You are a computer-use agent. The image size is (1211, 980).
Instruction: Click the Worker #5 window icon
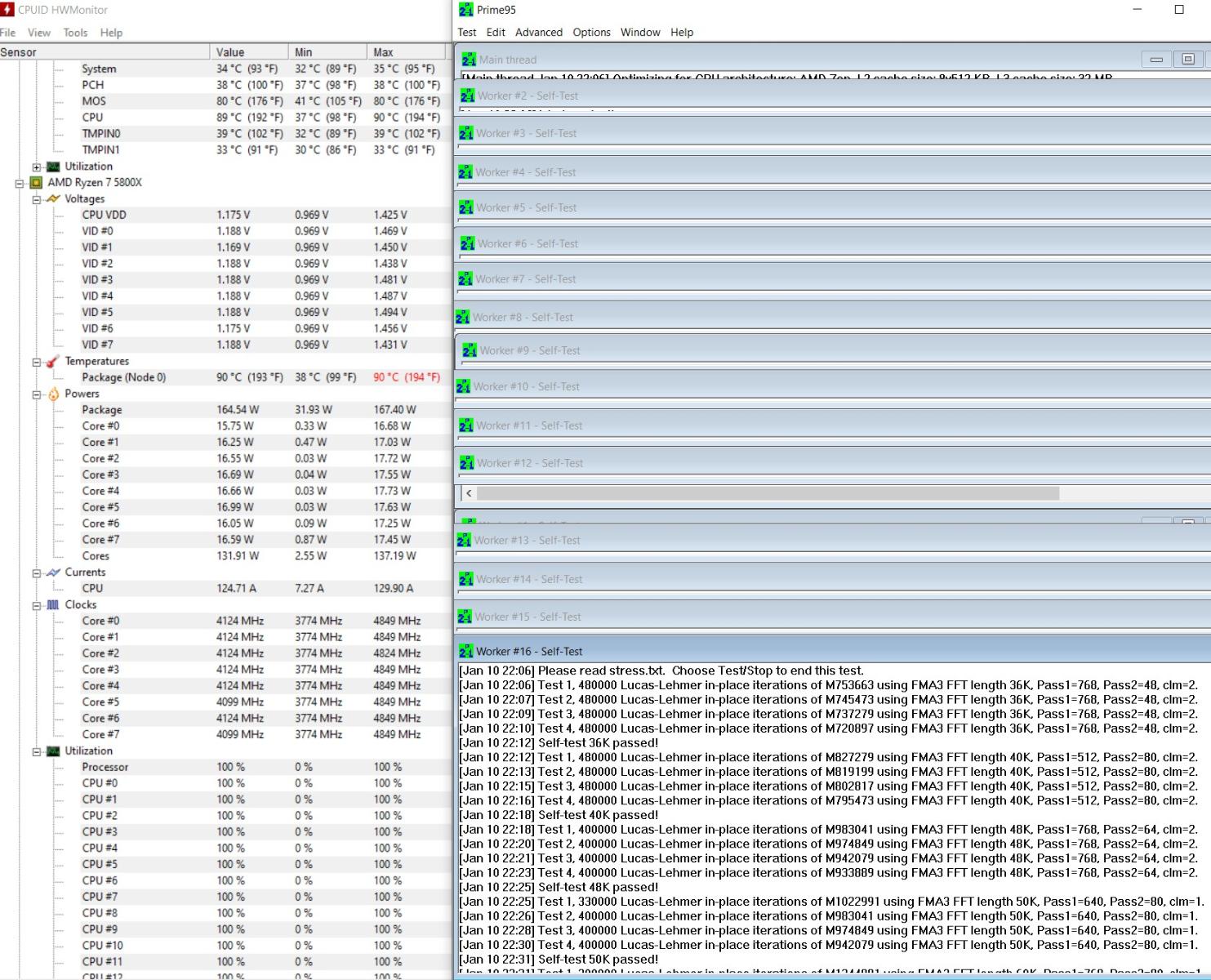point(466,207)
